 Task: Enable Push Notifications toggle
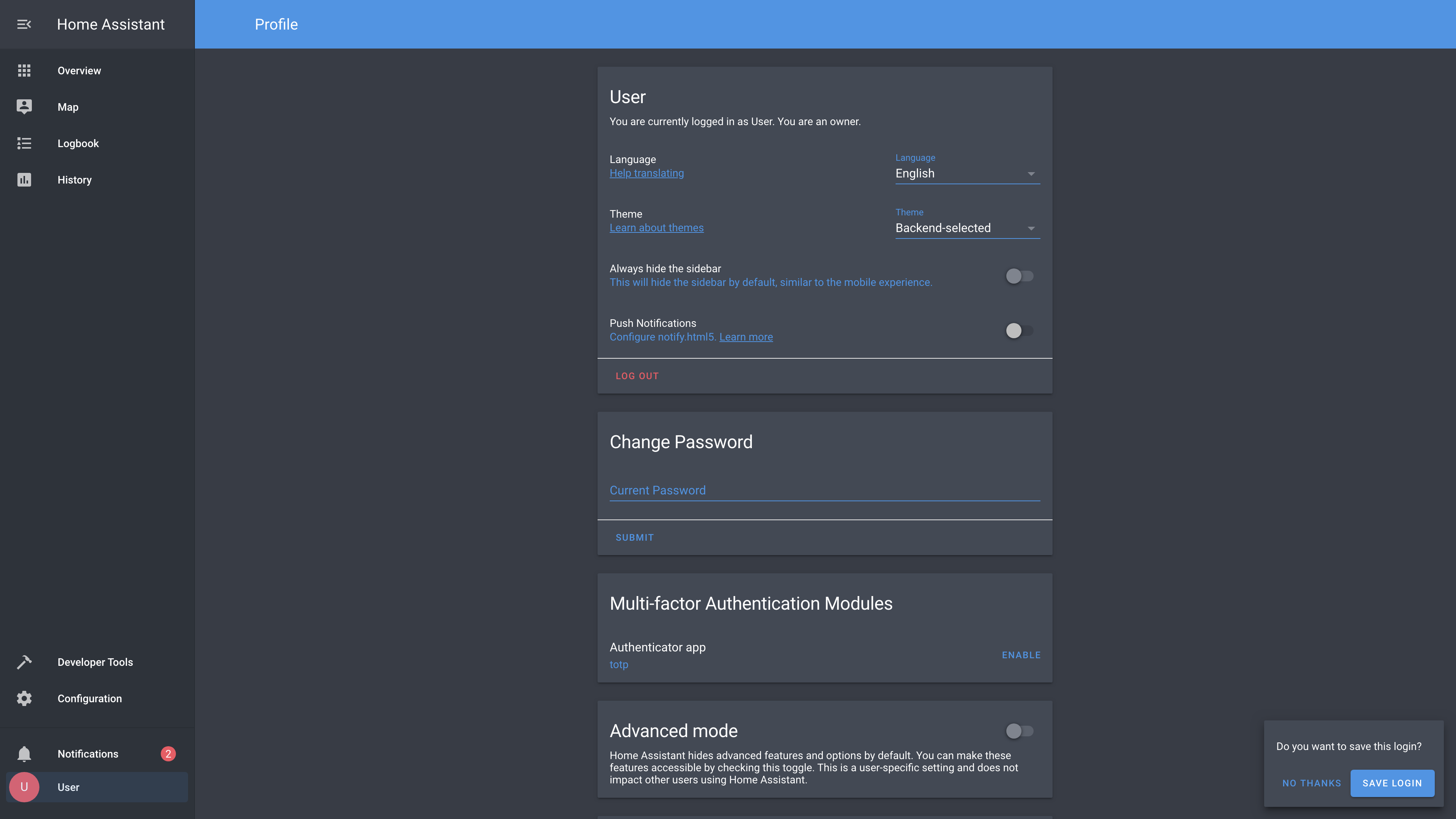1019,331
